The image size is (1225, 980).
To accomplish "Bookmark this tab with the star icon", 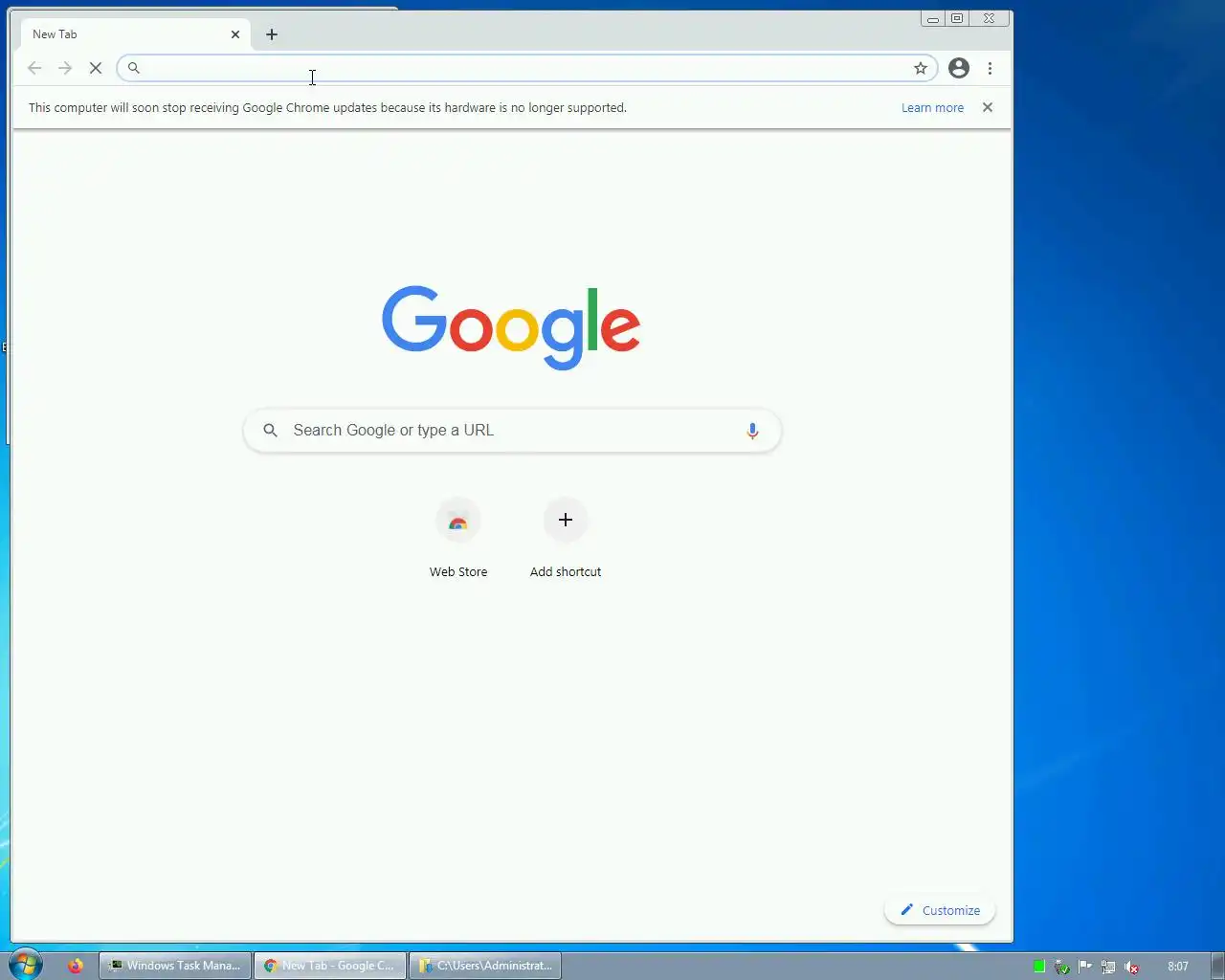I will point(921,68).
